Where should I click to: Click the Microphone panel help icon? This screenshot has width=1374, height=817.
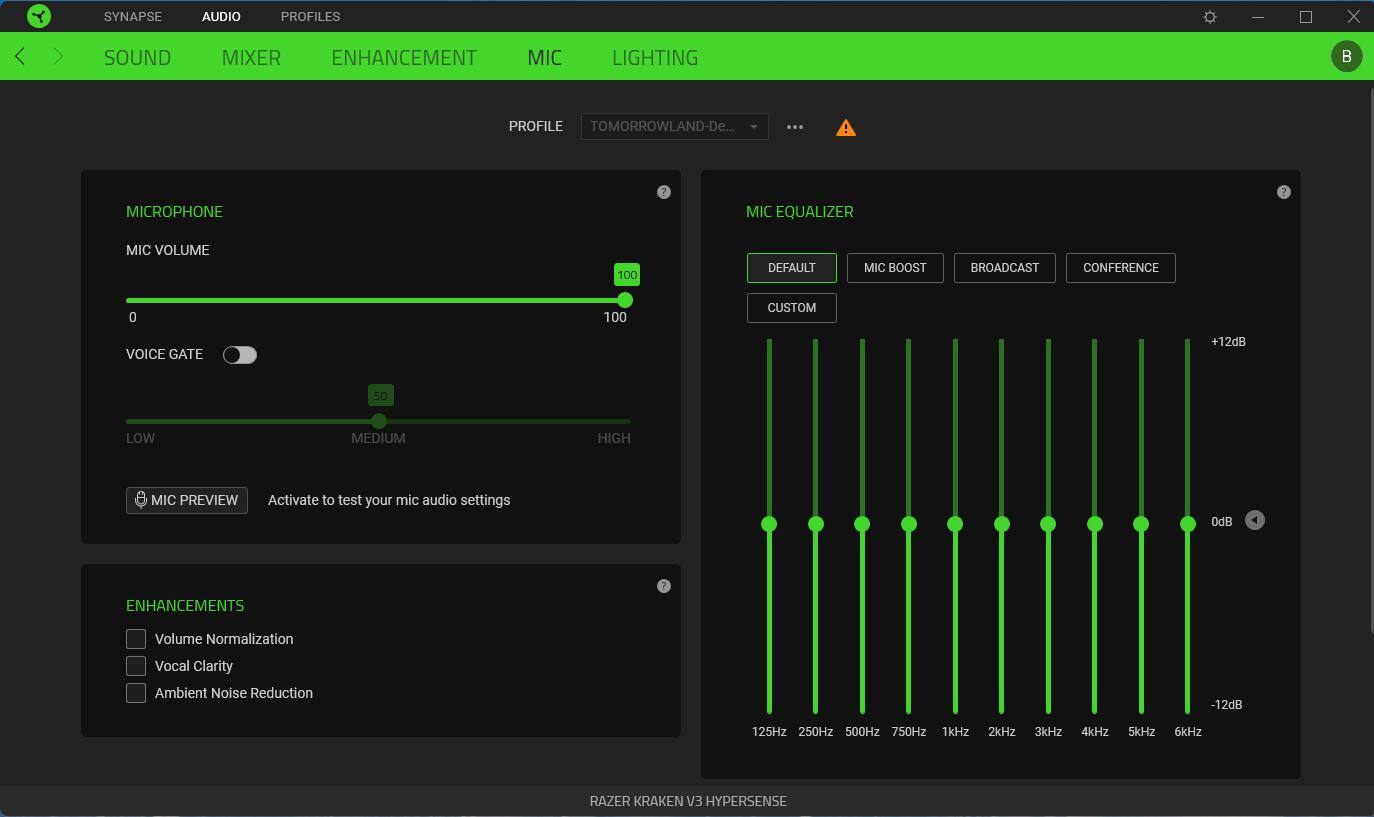(664, 192)
